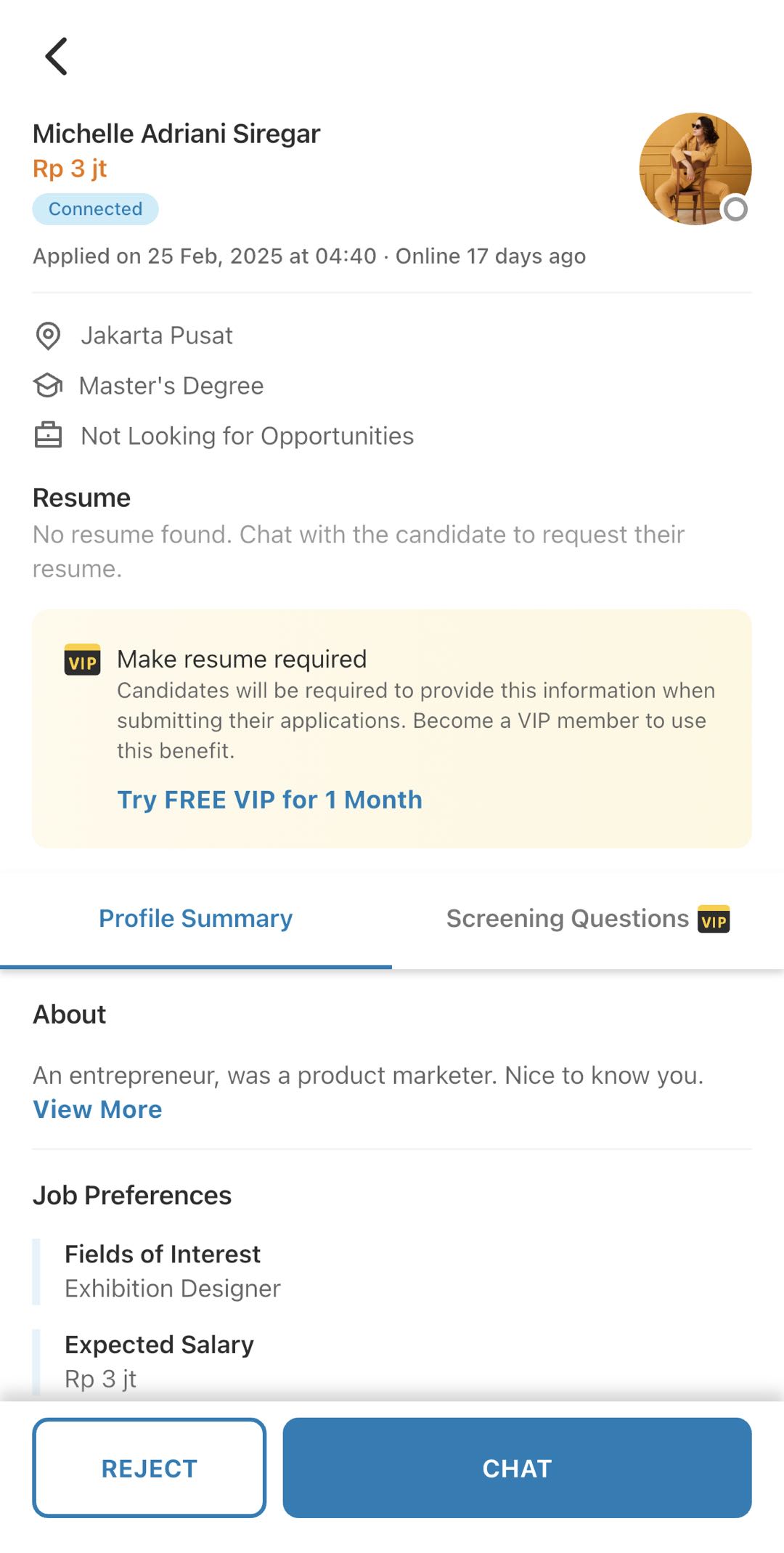This screenshot has width=784, height=1553.
Task: Tap the graduation cap education icon
Action: click(48, 386)
